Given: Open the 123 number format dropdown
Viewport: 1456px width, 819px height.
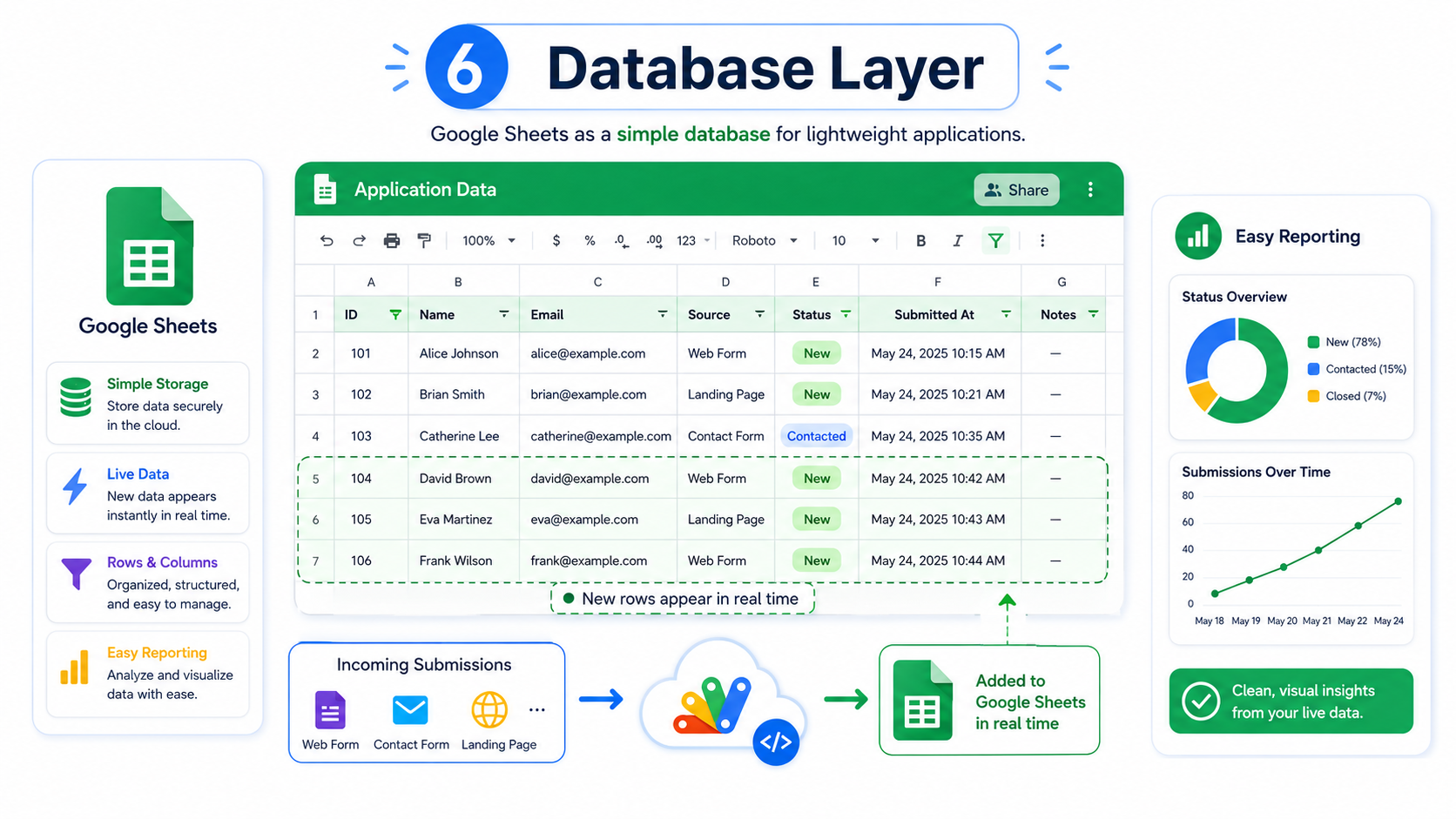Looking at the screenshot, I should pyautogui.click(x=694, y=241).
